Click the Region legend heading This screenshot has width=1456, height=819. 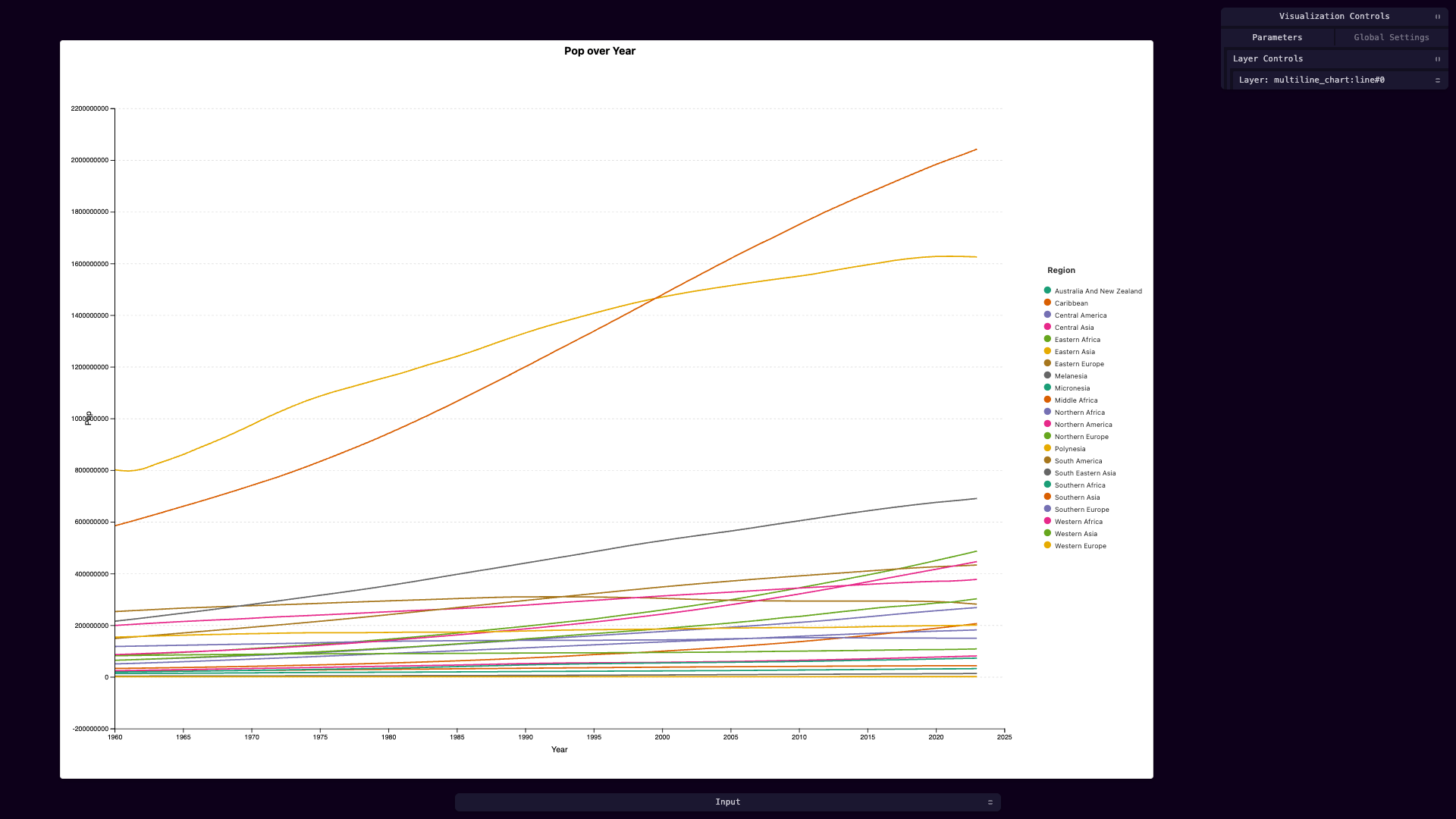pyautogui.click(x=1061, y=270)
